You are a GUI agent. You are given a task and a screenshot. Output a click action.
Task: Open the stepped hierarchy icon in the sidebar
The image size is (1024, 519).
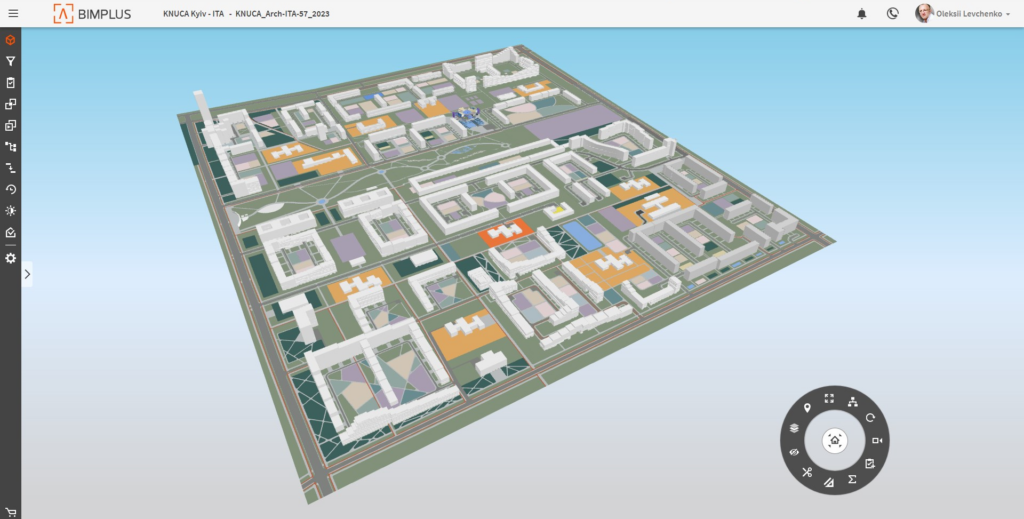[10, 168]
